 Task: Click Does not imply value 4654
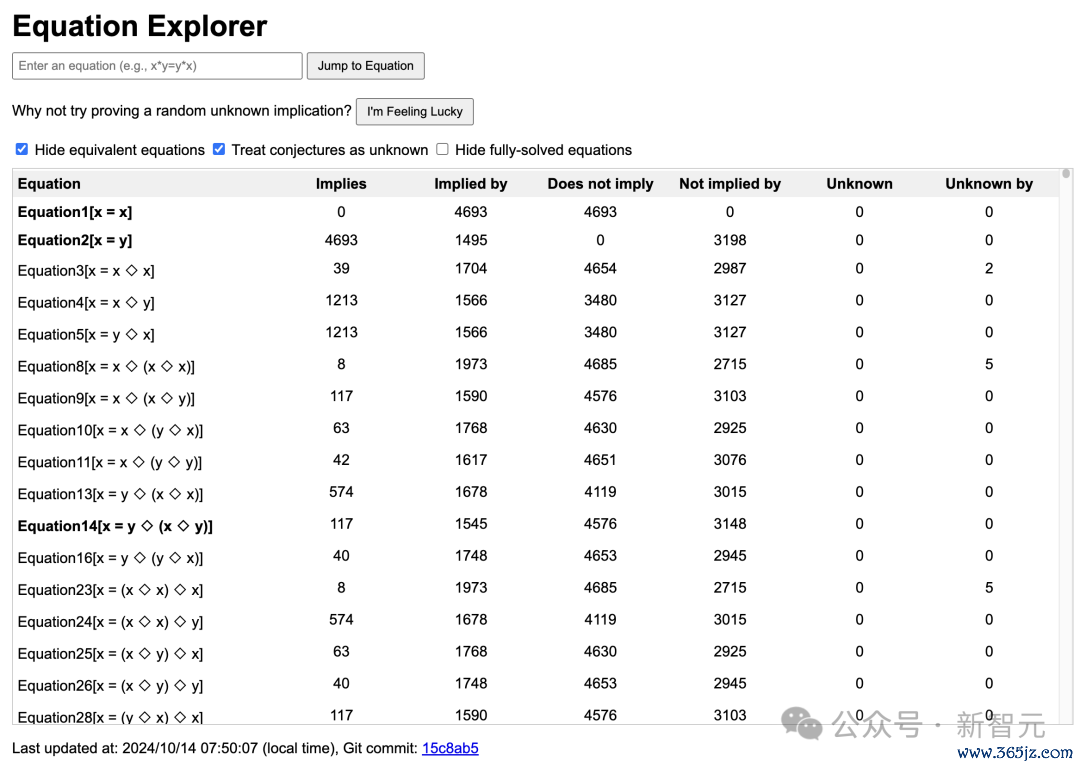point(600,269)
